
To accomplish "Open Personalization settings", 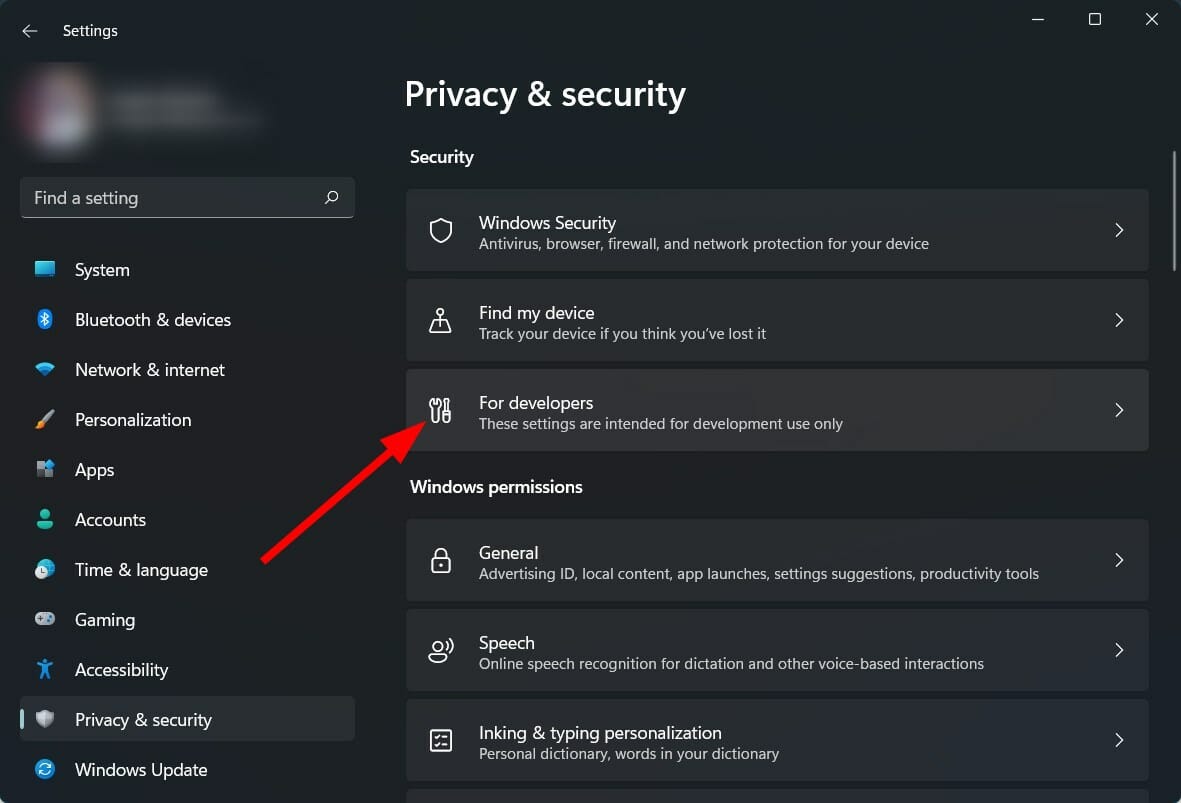I will click(132, 420).
